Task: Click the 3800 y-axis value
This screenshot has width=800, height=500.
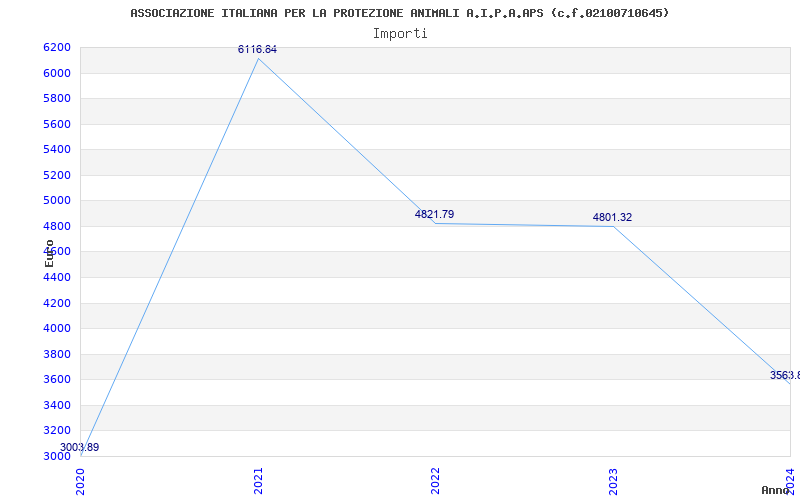Action: click(57, 354)
